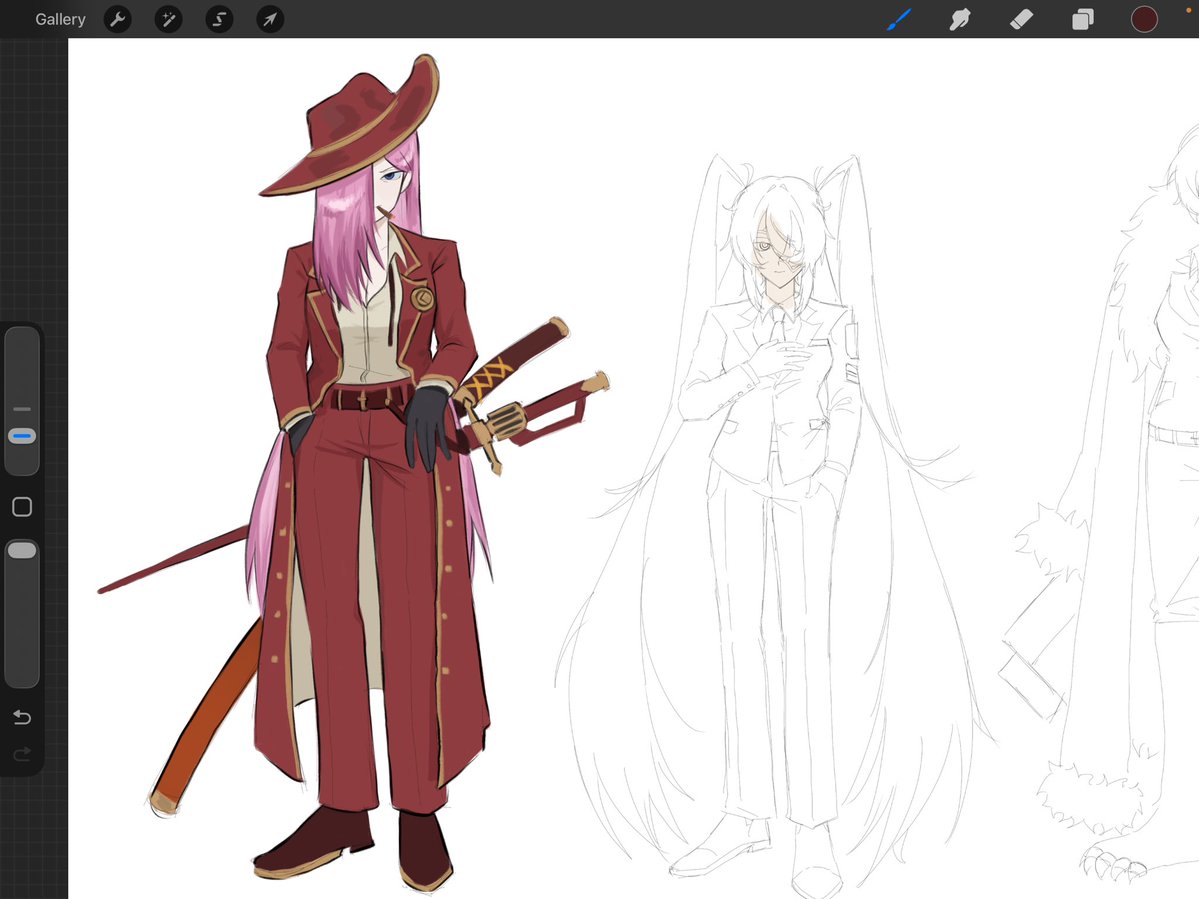Screen dimensions: 1199x899
Task: Open the Layers panel
Action: click(1083, 19)
